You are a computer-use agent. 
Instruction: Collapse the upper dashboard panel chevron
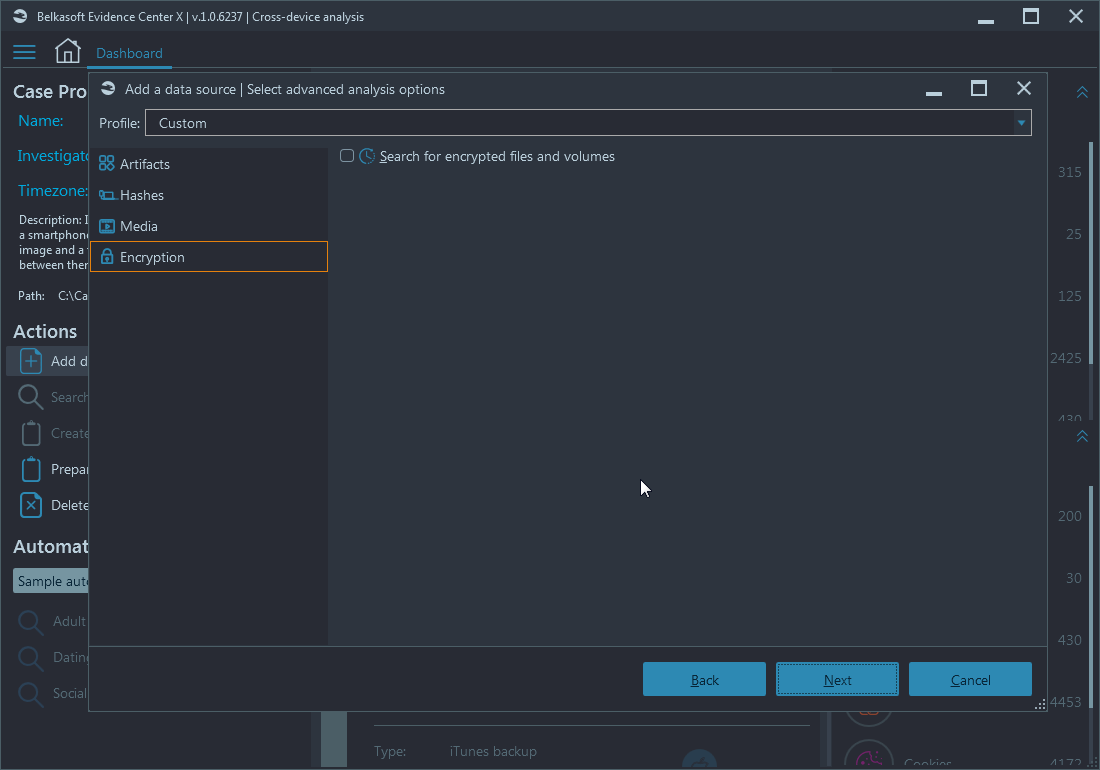click(1082, 93)
